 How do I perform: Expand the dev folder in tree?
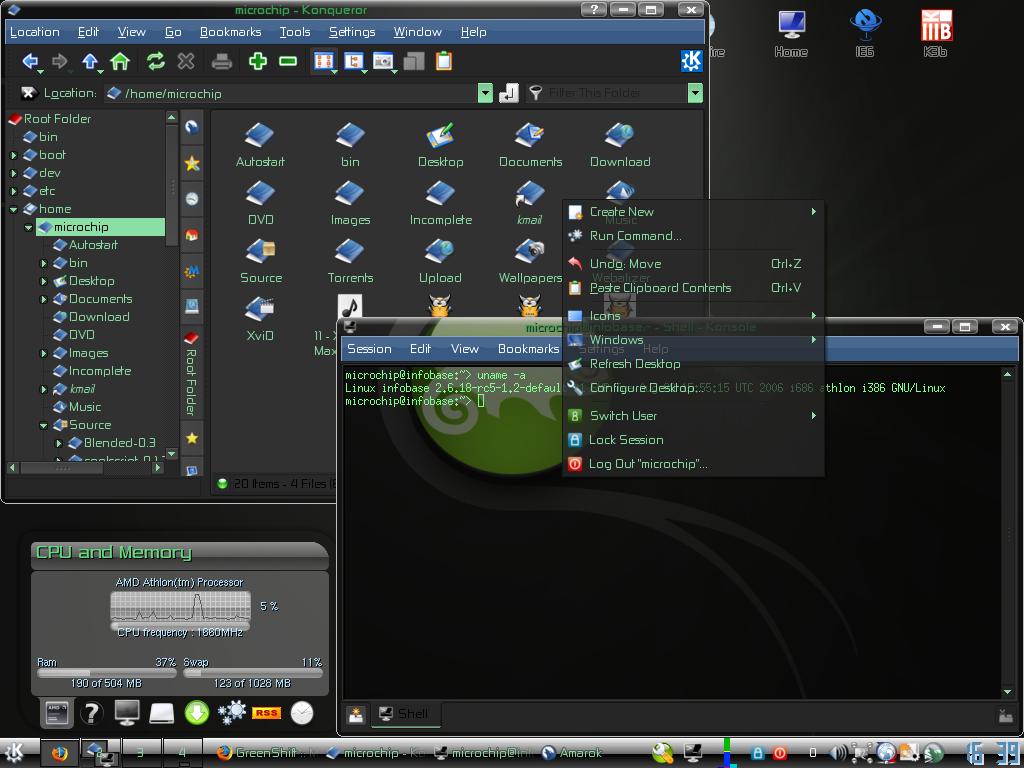click(14, 174)
